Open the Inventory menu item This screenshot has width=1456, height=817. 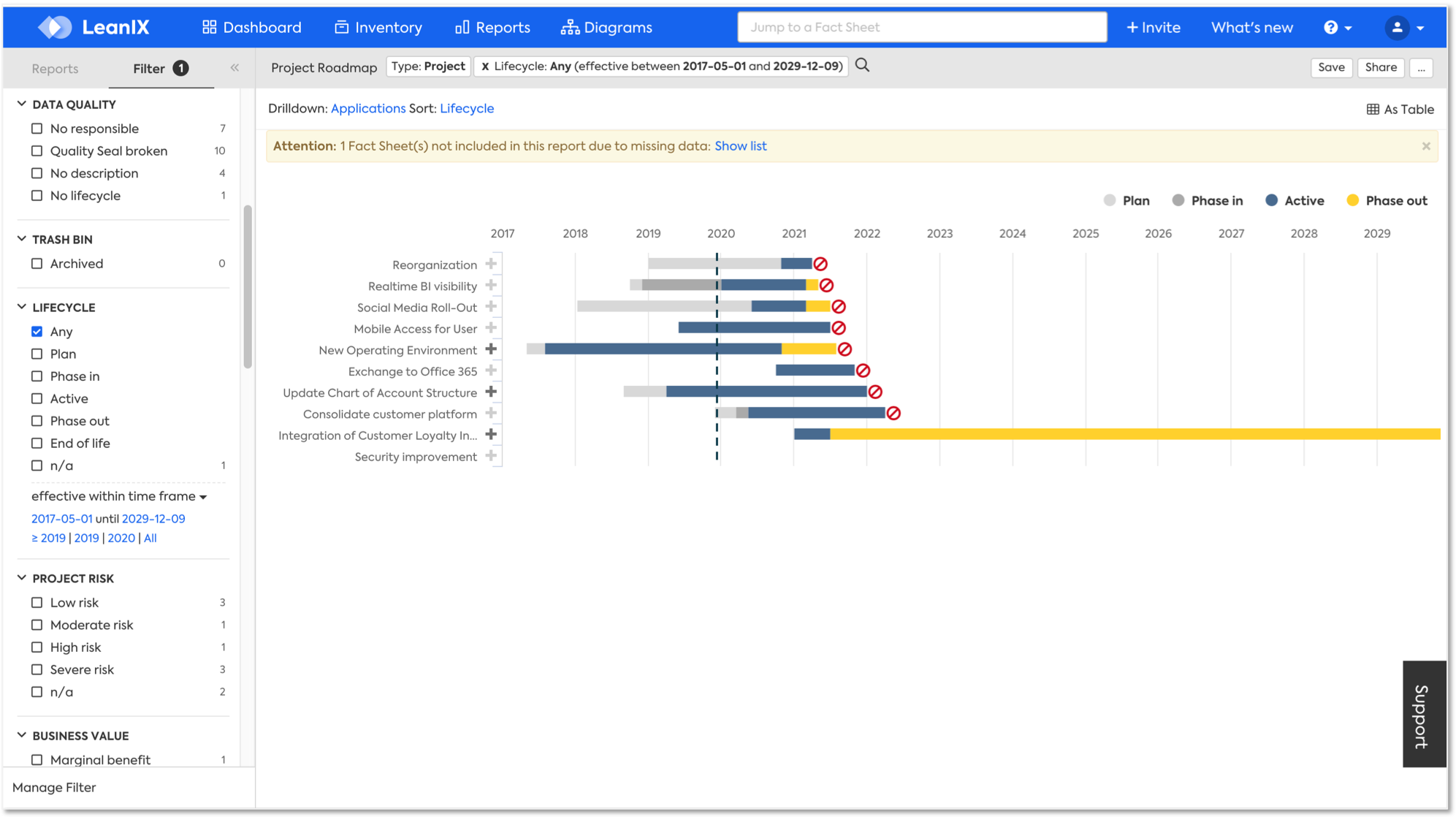point(378,28)
